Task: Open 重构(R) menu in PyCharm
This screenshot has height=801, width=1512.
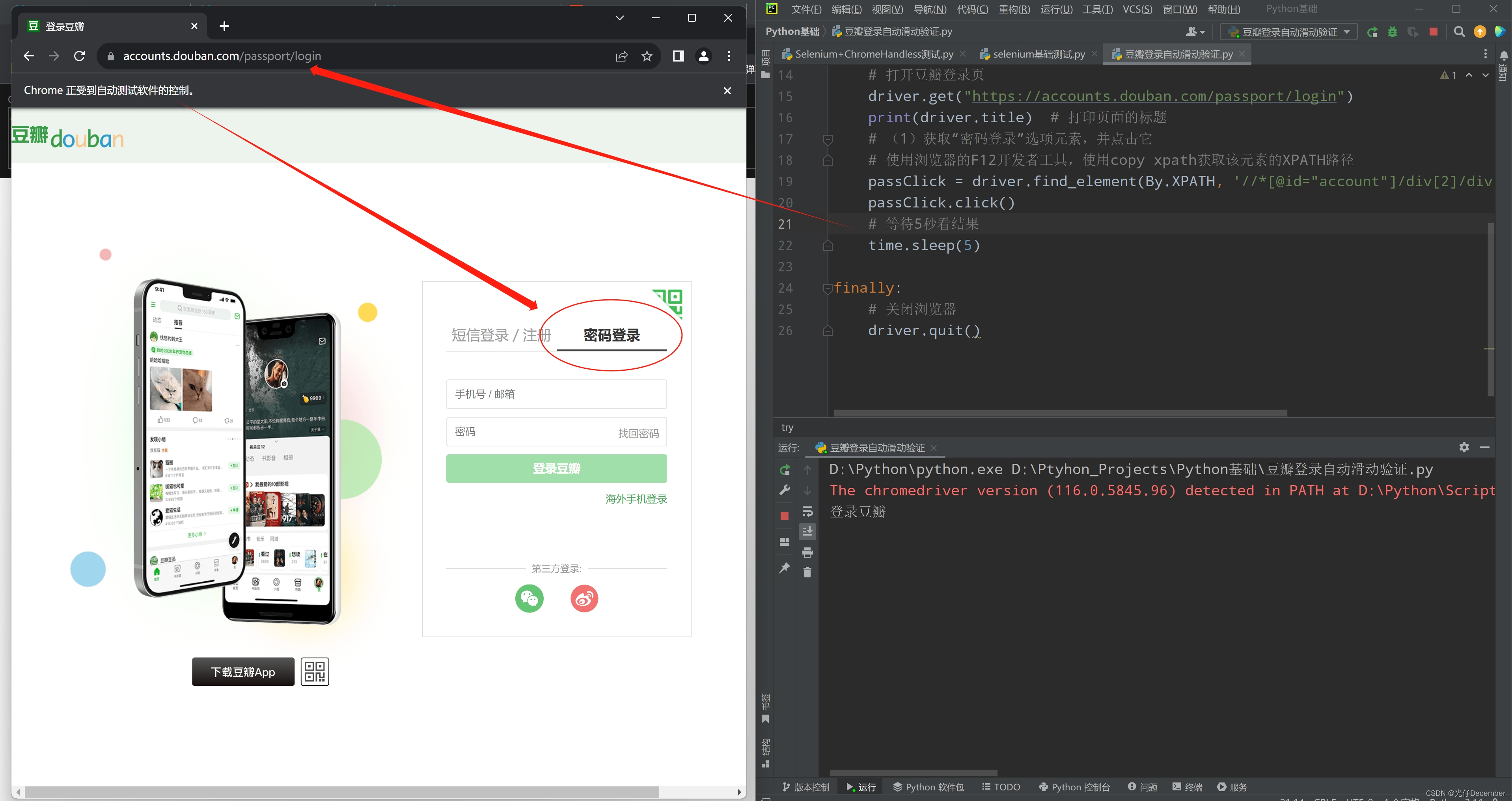Action: pos(1014,9)
